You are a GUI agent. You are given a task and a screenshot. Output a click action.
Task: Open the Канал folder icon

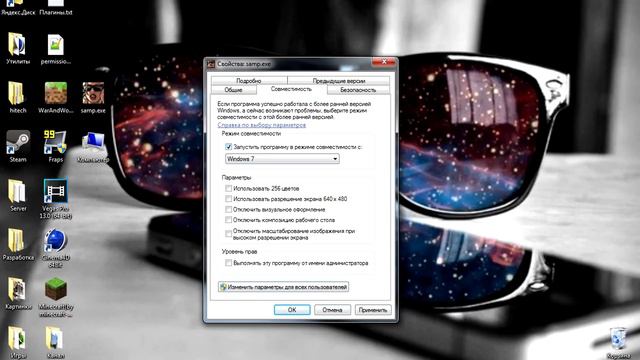pyautogui.click(x=55, y=338)
